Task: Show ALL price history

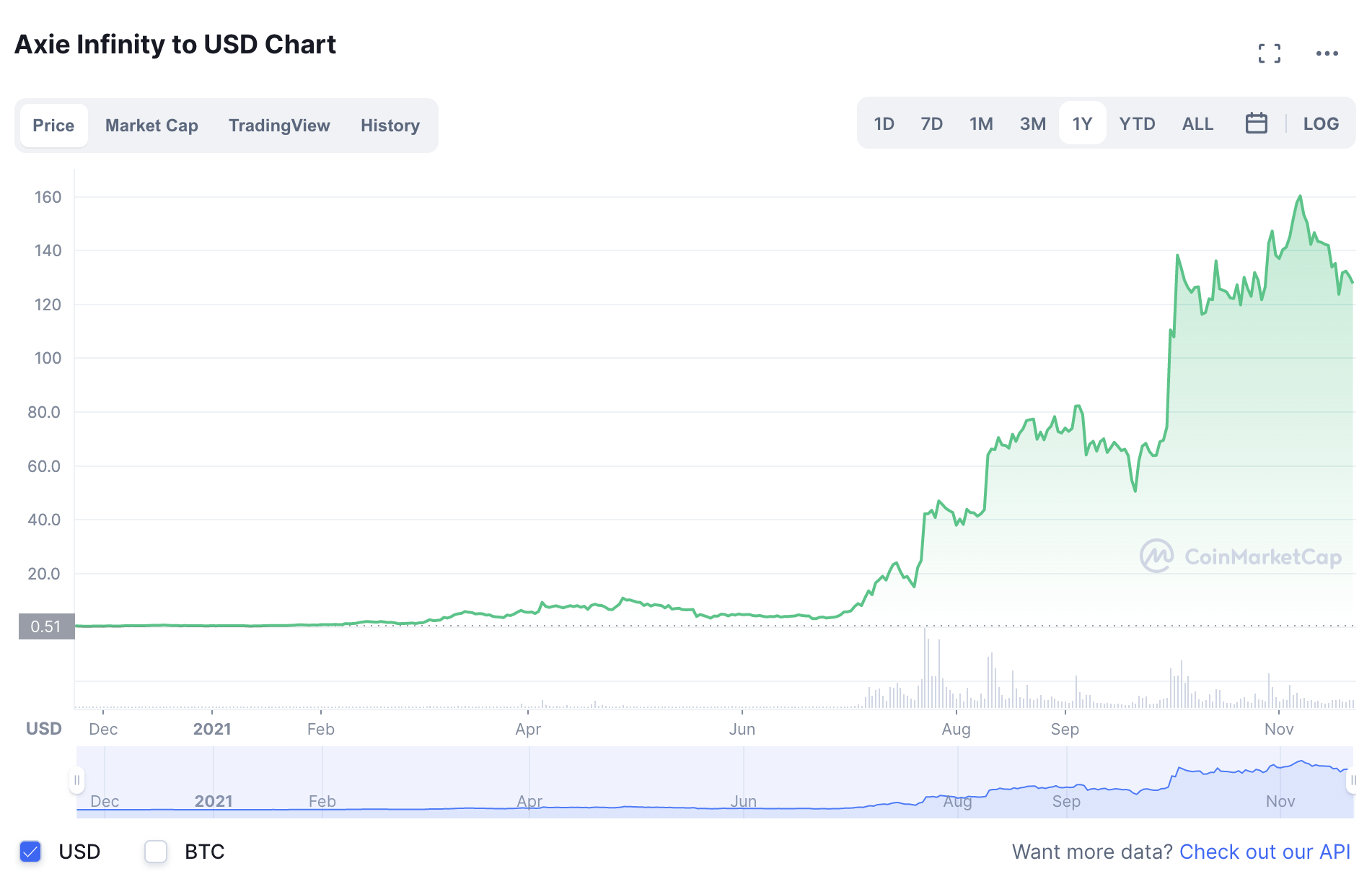Action: point(1197,123)
